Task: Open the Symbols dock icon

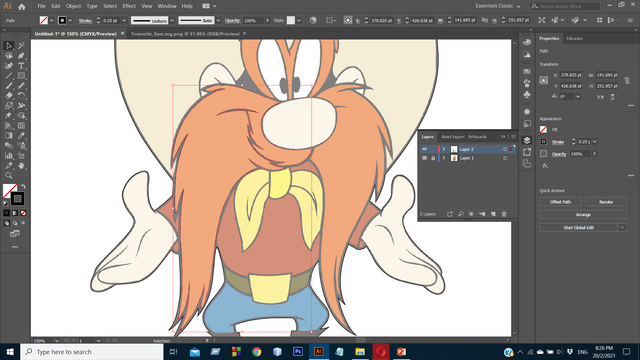Action: click(527, 95)
